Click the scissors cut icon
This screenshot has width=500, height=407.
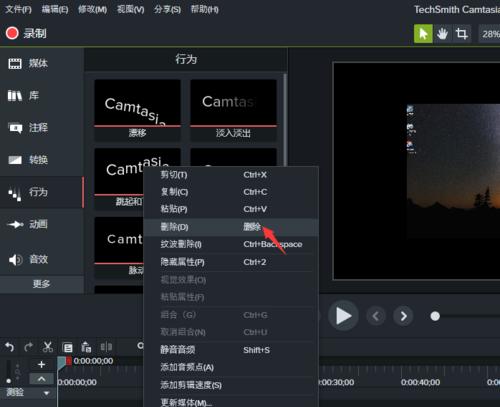tap(48, 347)
